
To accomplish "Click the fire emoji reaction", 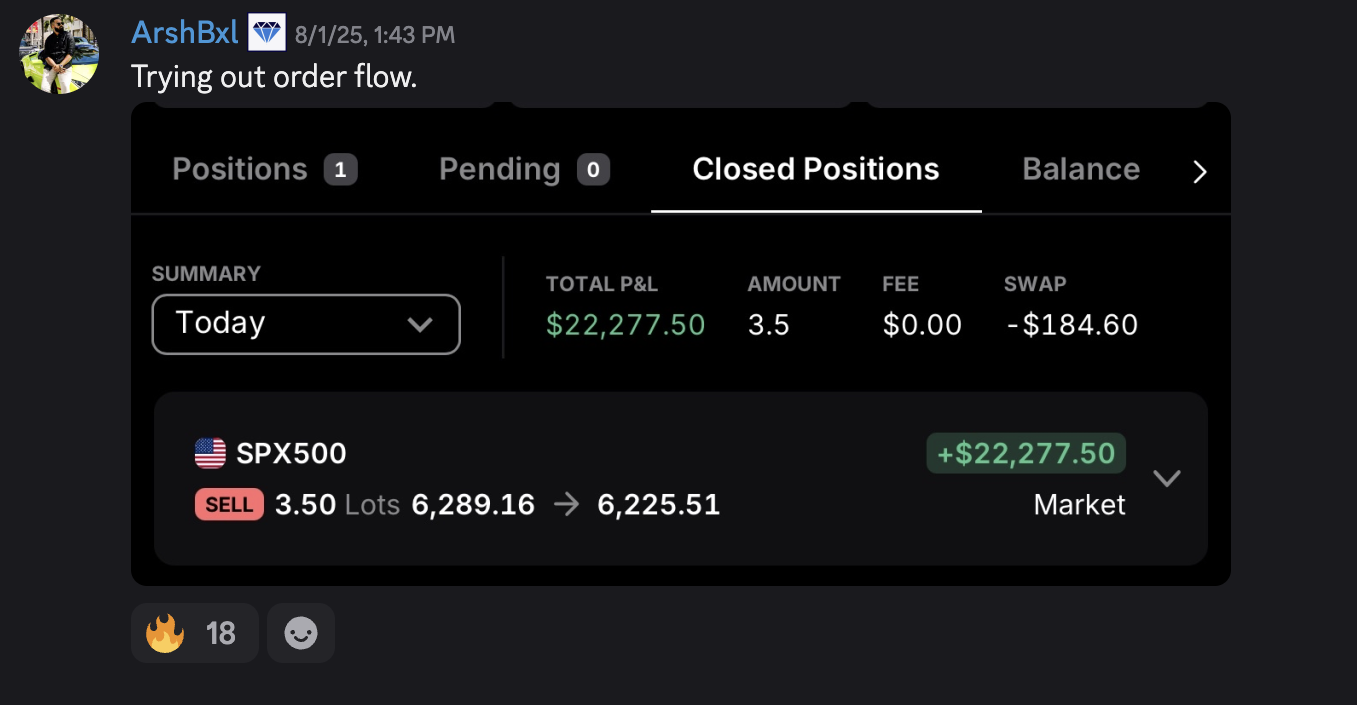I will pos(165,633).
